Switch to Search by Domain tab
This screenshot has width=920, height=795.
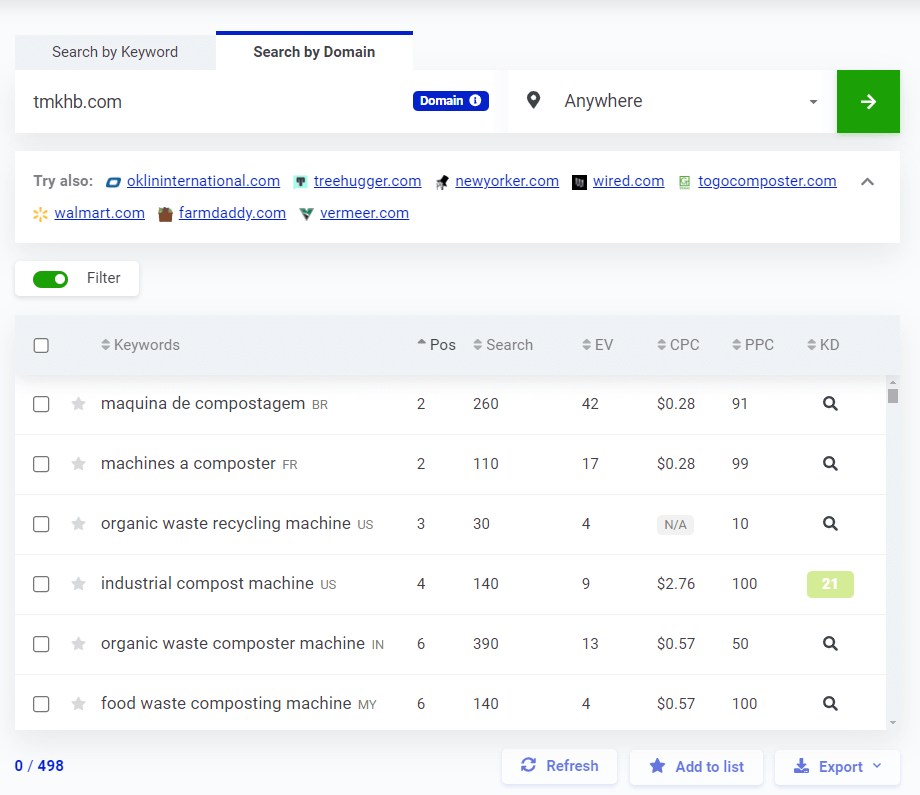tap(314, 52)
